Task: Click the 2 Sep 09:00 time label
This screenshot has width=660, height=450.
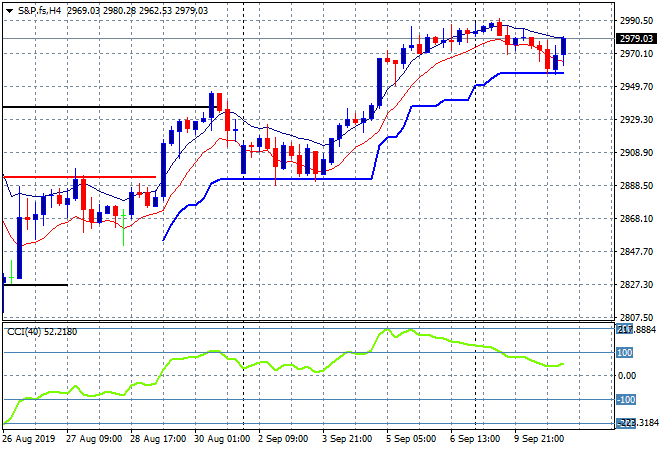Action: (x=283, y=439)
